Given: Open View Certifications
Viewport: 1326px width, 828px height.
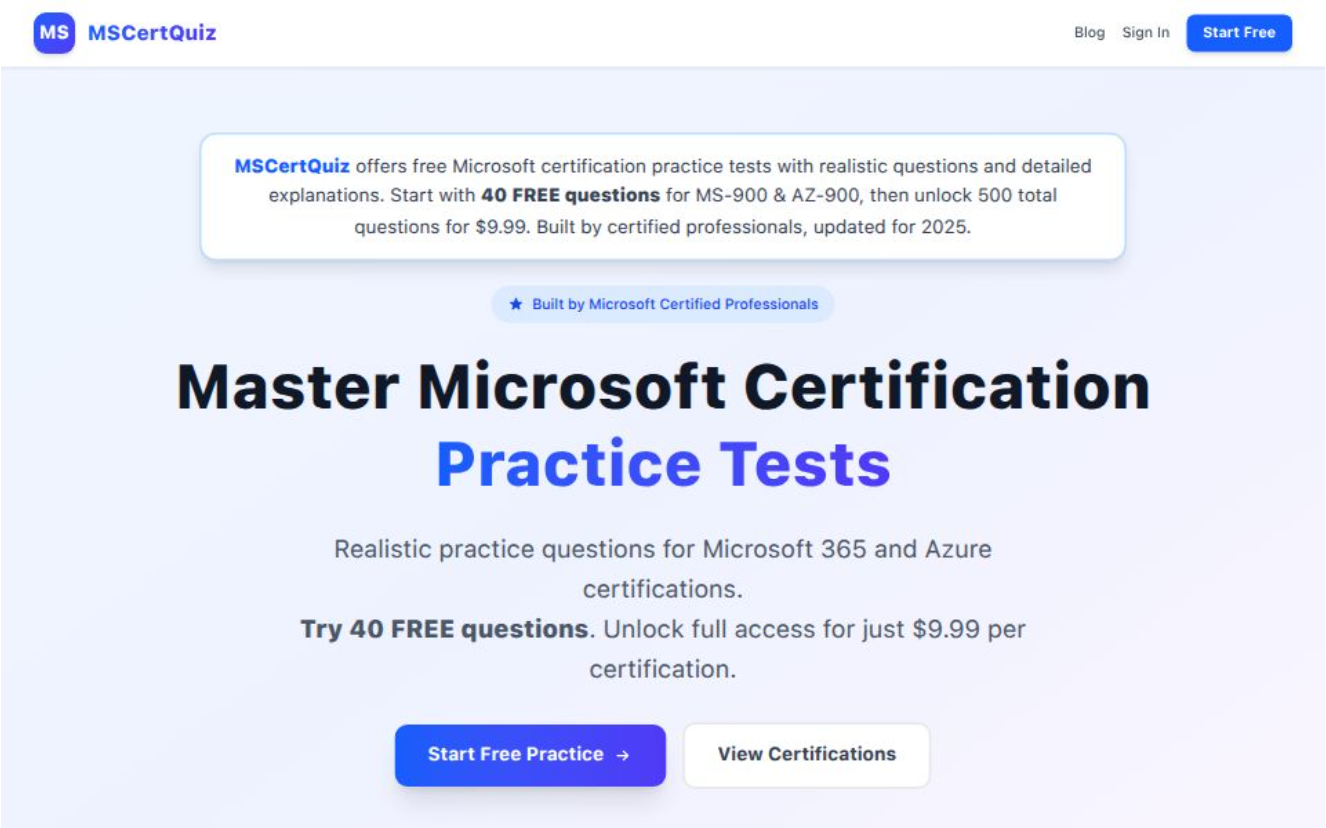Looking at the screenshot, I should click(806, 755).
